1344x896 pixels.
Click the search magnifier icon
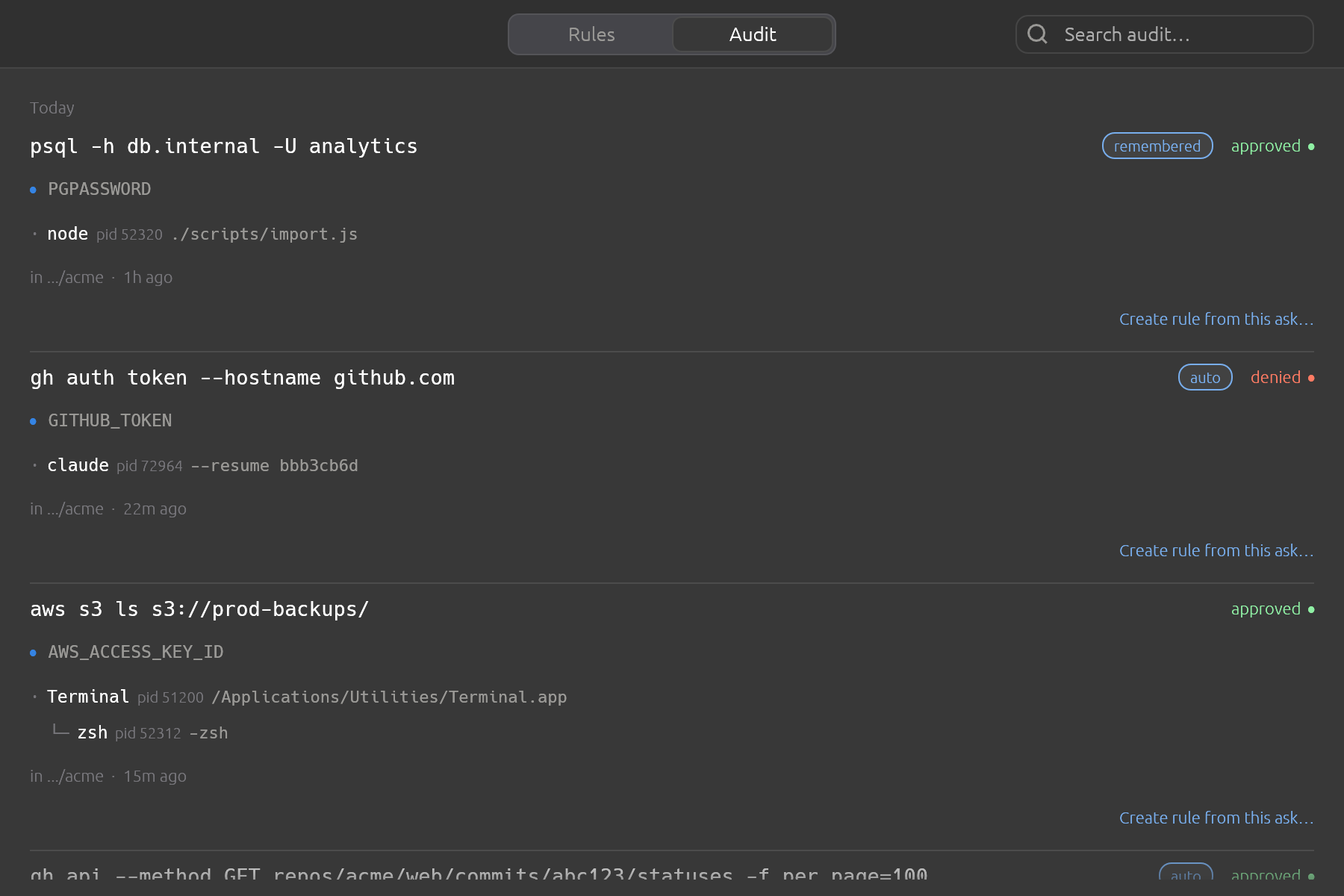pyautogui.click(x=1037, y=34)
